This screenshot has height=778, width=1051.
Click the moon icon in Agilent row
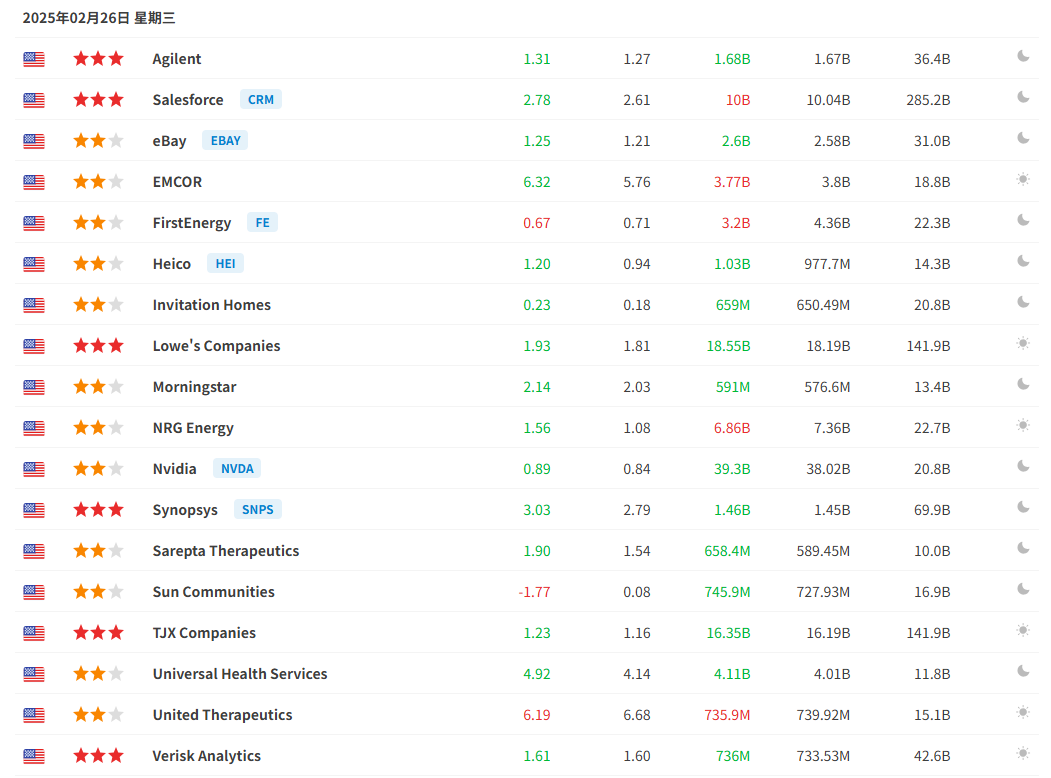click(1023, 57)
